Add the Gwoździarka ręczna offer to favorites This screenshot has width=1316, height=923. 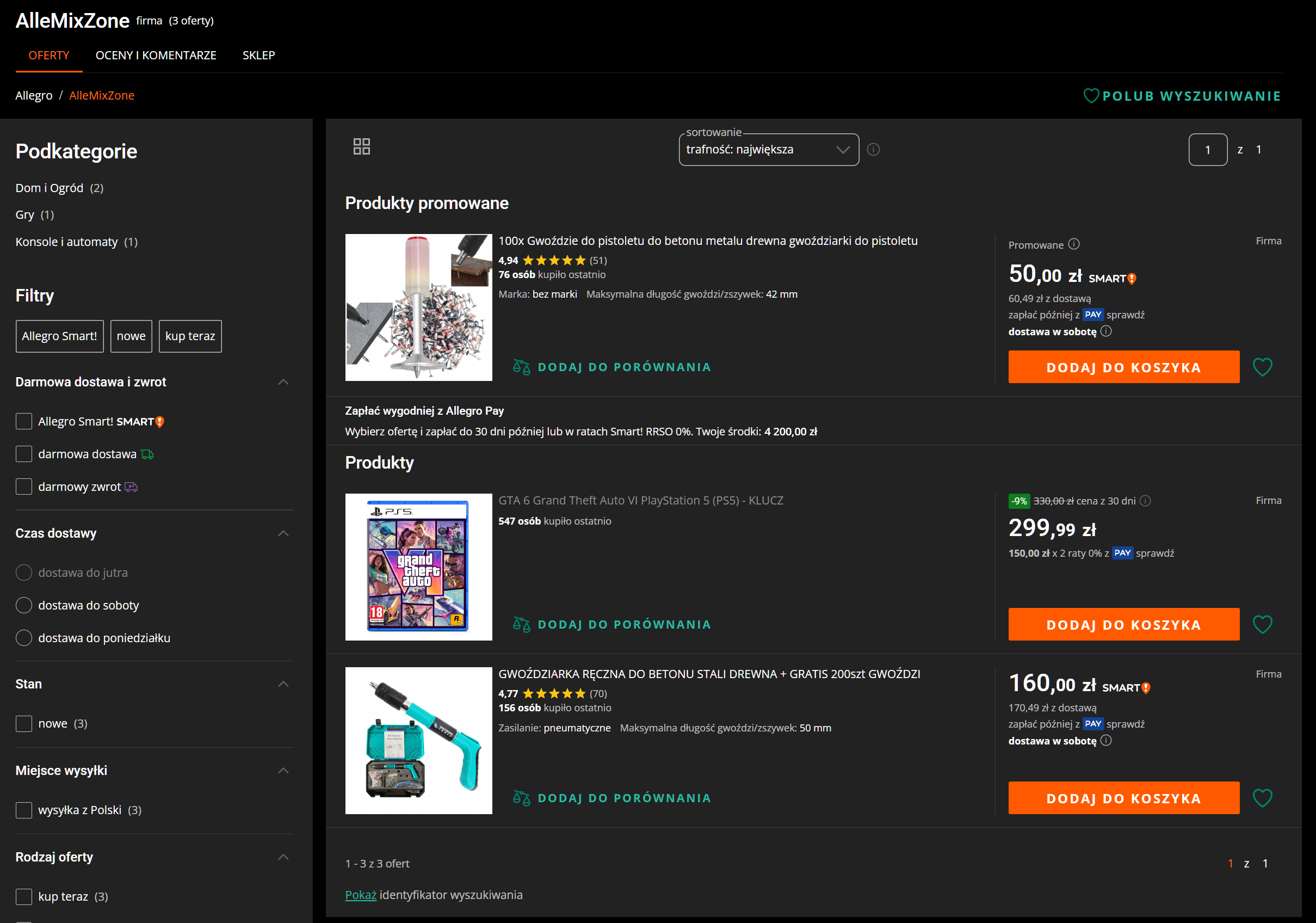pyautogui.click(x=1262, y=798)
